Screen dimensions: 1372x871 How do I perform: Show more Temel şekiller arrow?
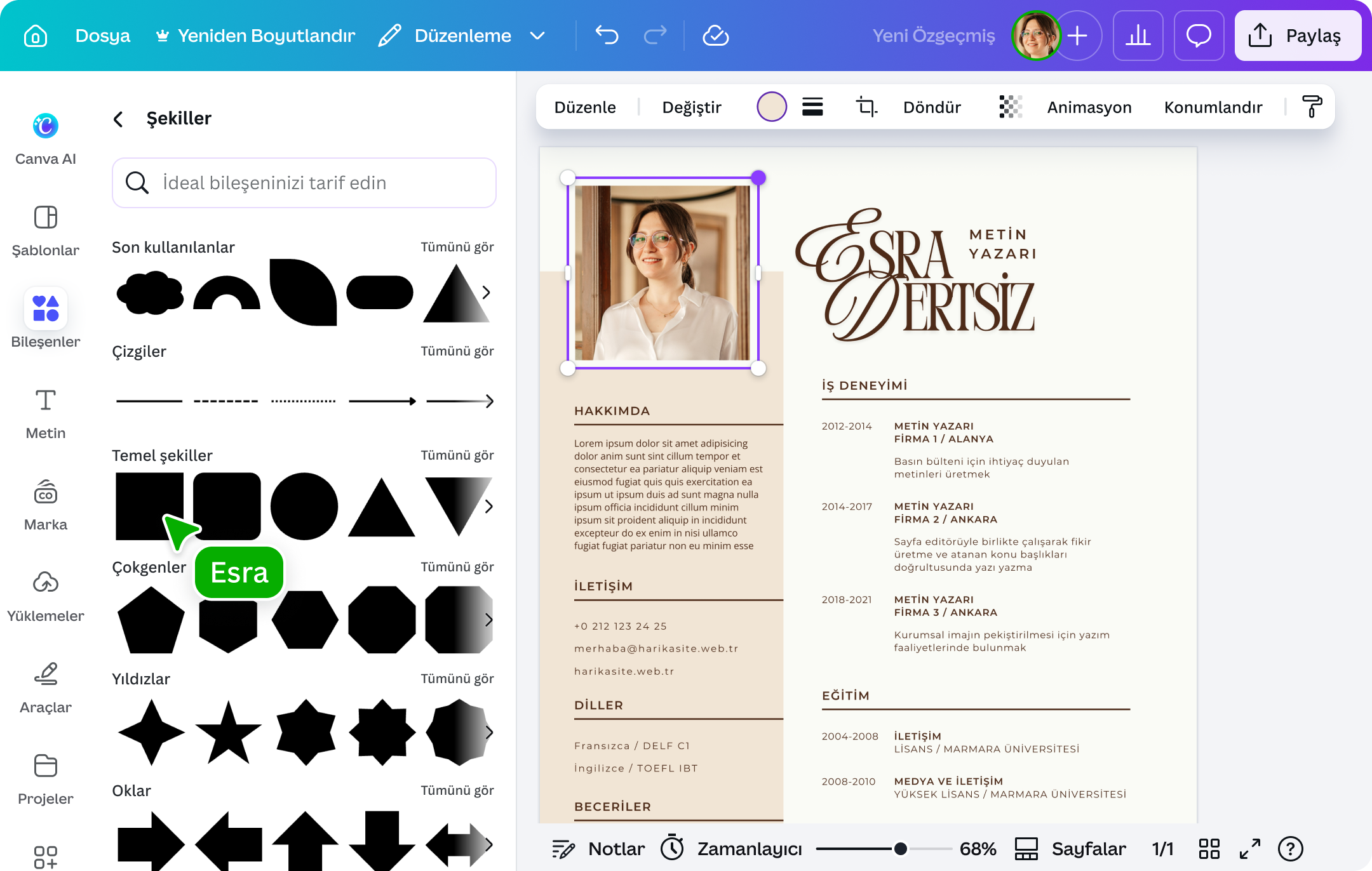click(488, 507)
